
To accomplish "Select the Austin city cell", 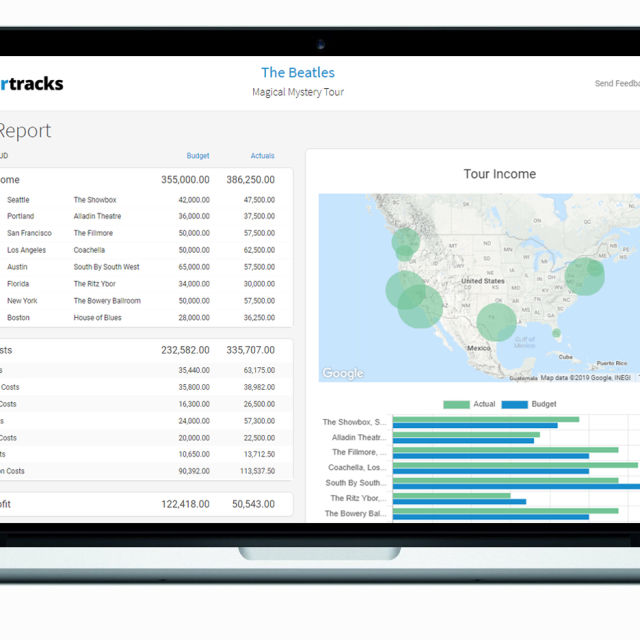I will point(17,267).
